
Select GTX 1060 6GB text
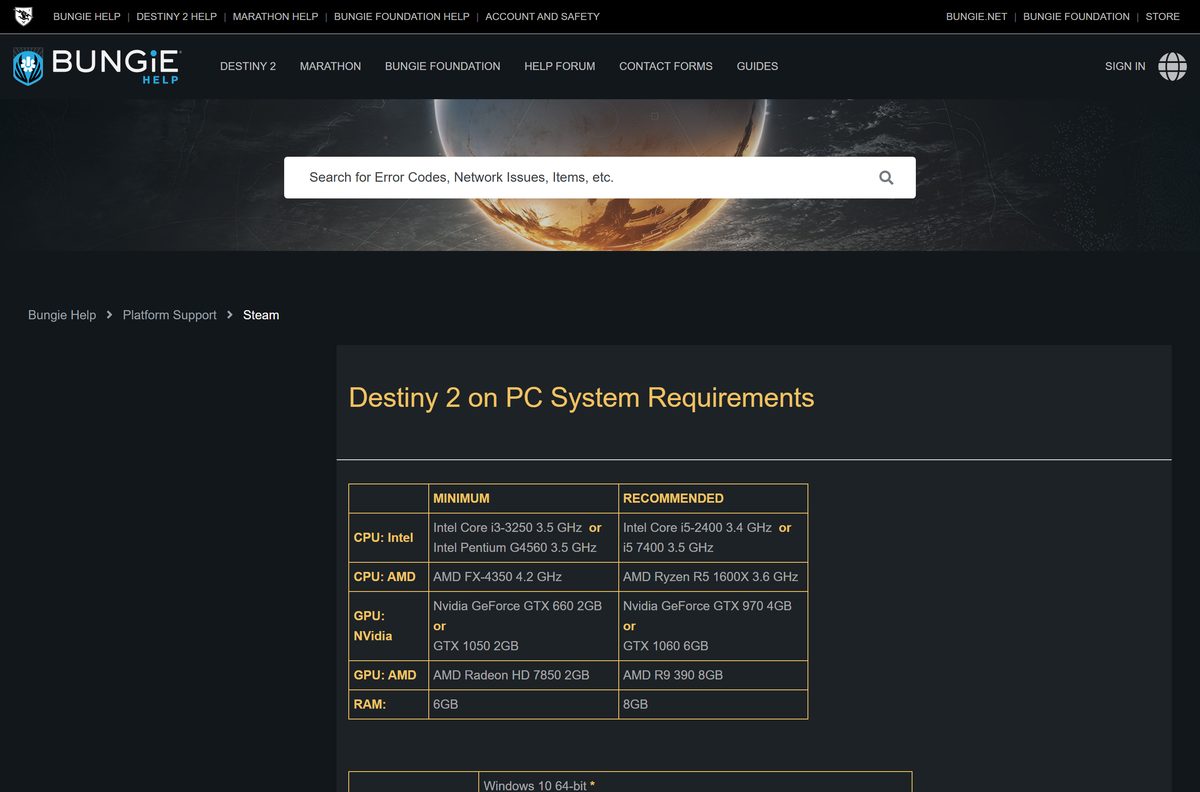tap(666, 646)
